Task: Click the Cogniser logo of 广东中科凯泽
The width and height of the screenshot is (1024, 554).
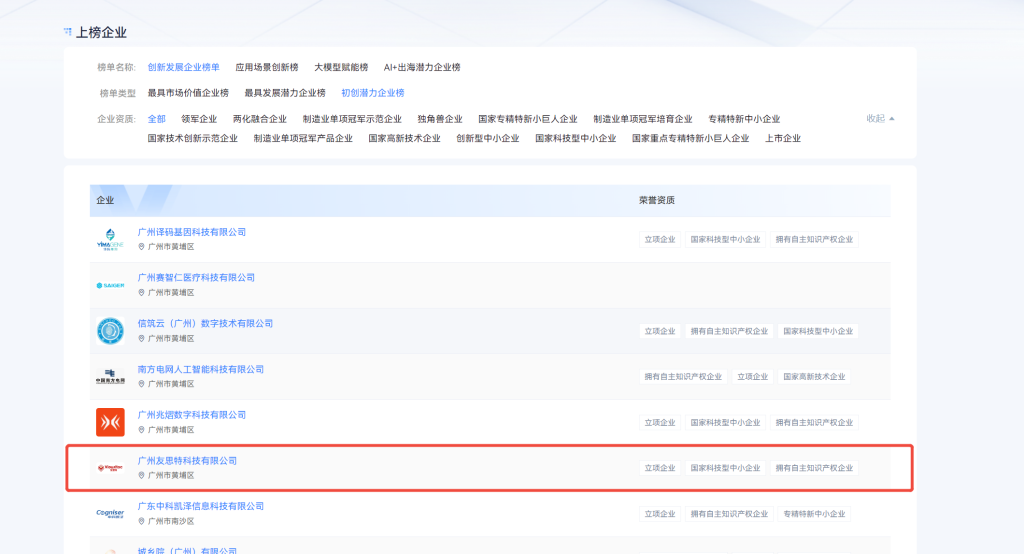Action: 110,513
